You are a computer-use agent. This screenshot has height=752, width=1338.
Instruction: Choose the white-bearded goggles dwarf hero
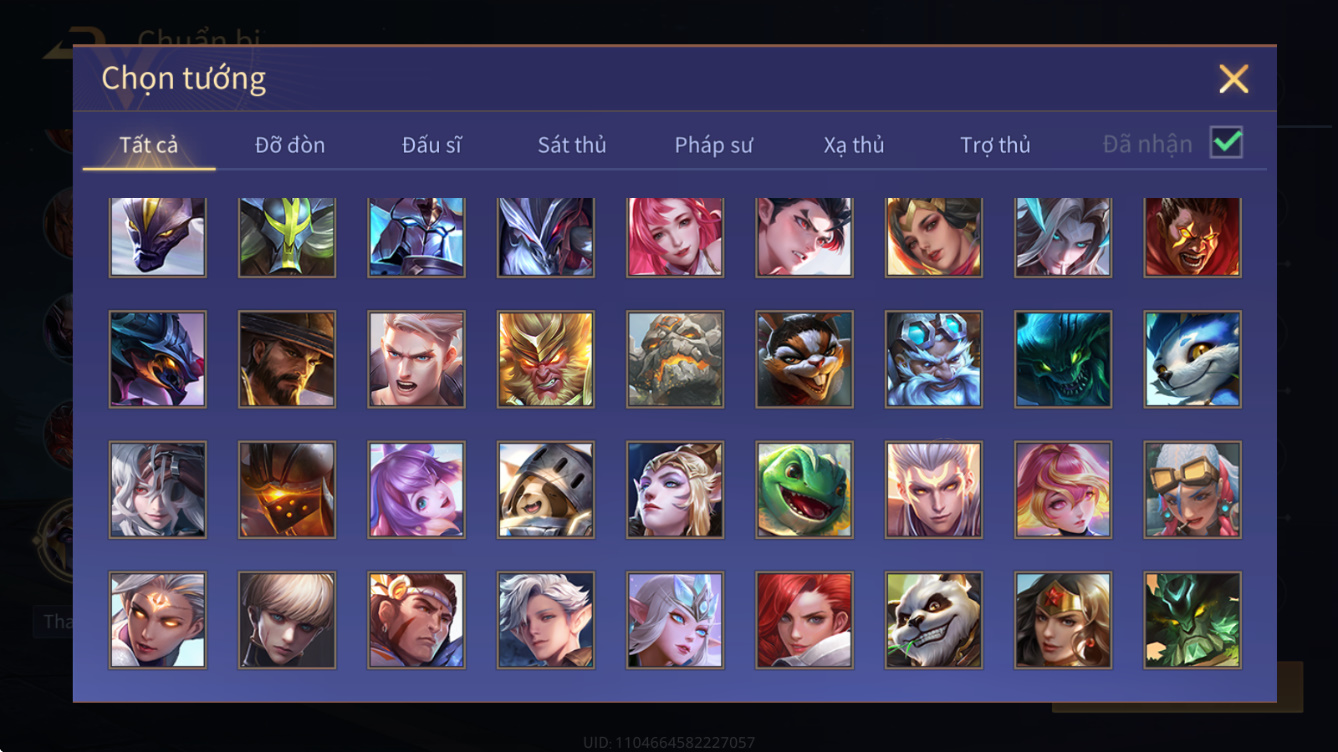pos(934,359)
